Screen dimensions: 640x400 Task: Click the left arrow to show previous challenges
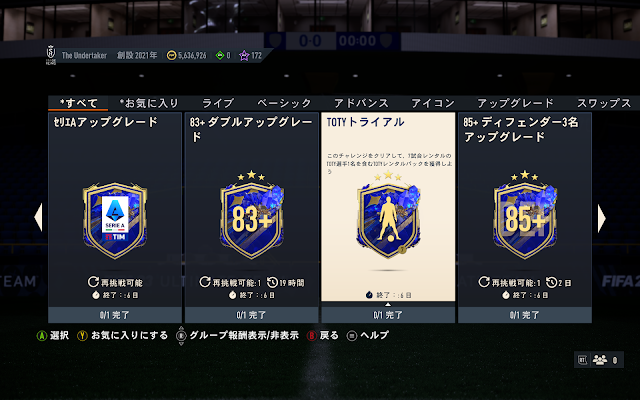(x=38, y=218)
